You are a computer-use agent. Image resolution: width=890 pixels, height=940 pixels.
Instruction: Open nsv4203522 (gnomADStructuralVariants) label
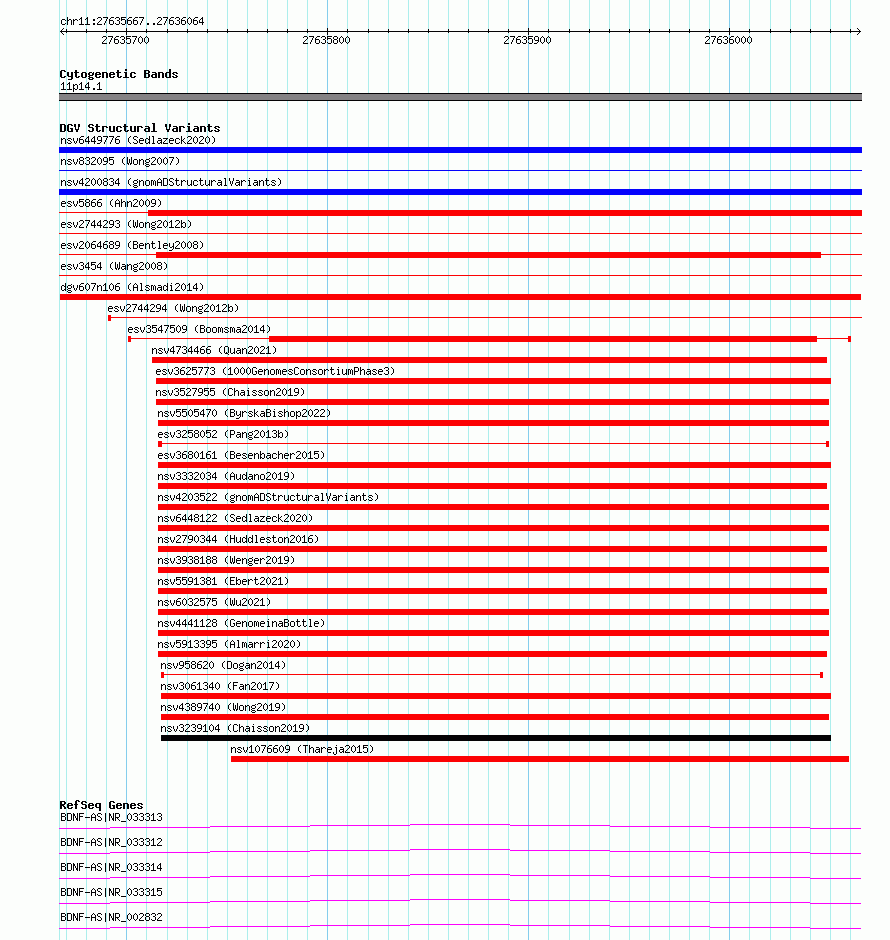tap(268, 497)
